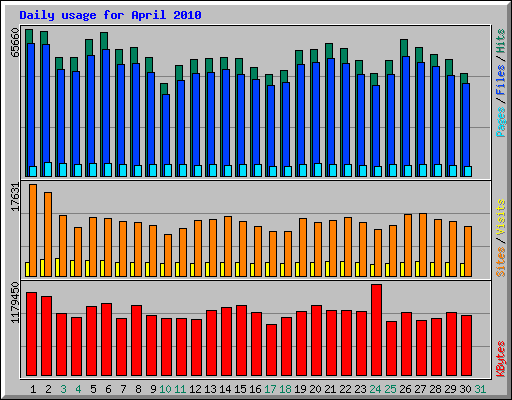This screenshot has width=512, height=400.
Task: Click green weekend day label 10
Action: pos(165,389)
